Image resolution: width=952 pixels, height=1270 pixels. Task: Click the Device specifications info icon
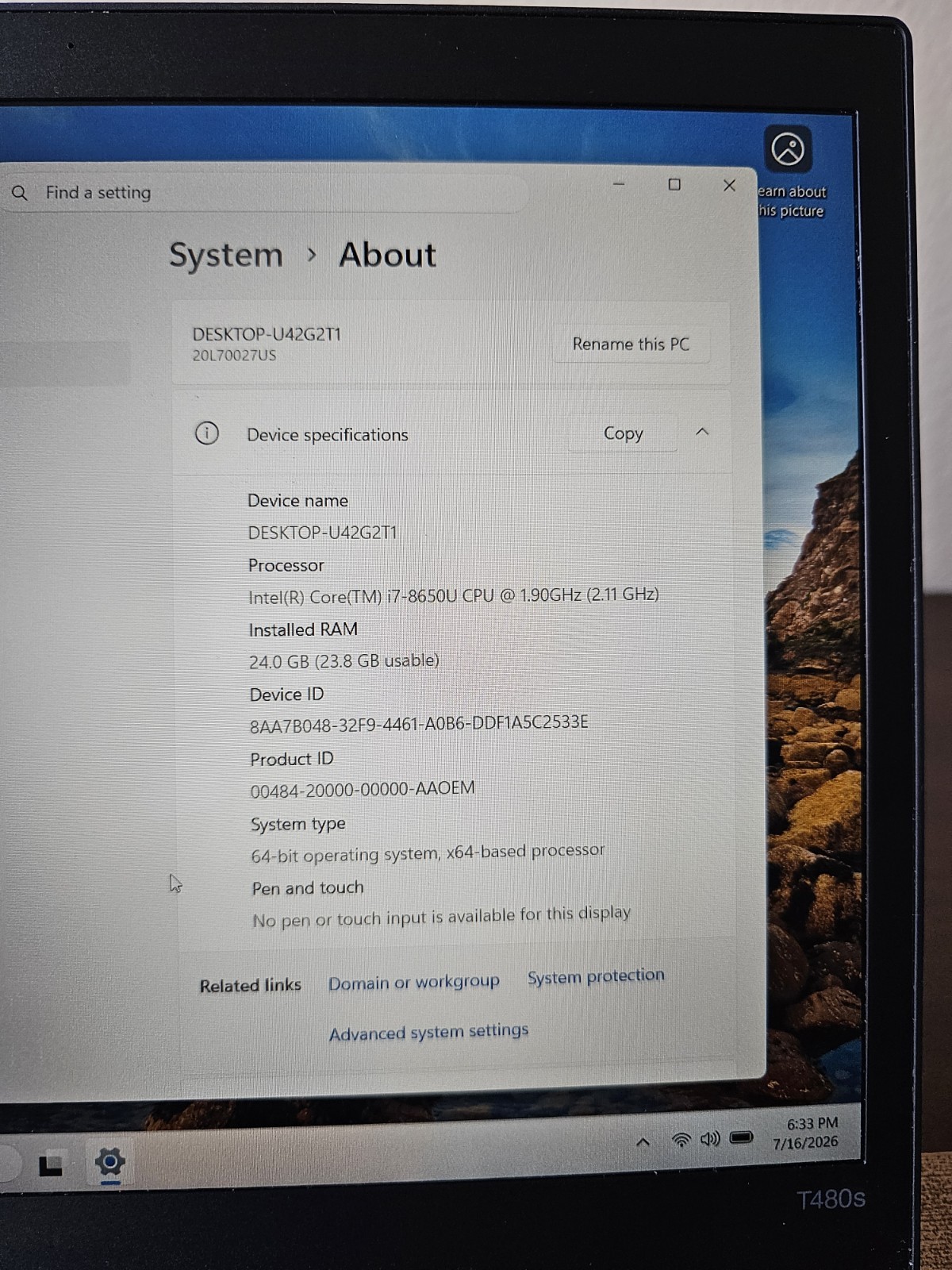pyautogui.click(x=207, y=433)
